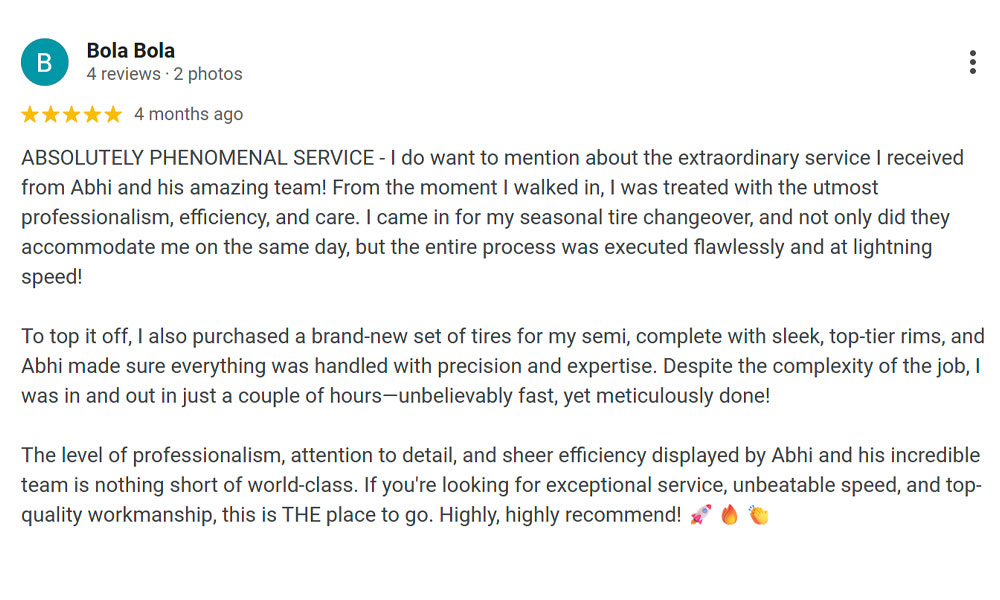Click the '4 reviews' count text
1000x600 pixels.
click(124, 74)
